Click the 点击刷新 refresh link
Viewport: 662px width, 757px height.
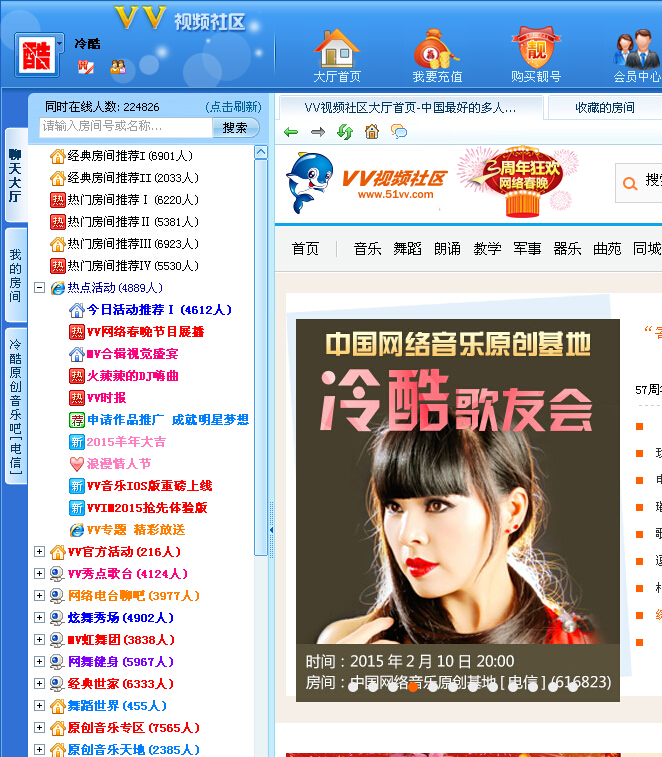(x=233, y=107)
